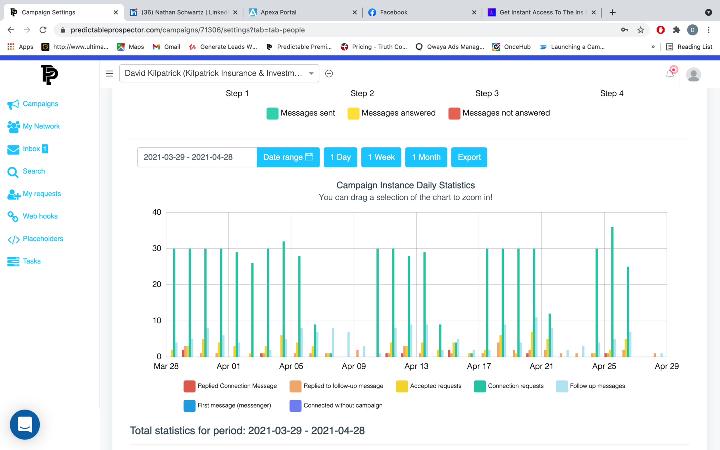Screen dimensions: 720x450
Task: Open the user profile avatar
Action: [x=693, y=74]
